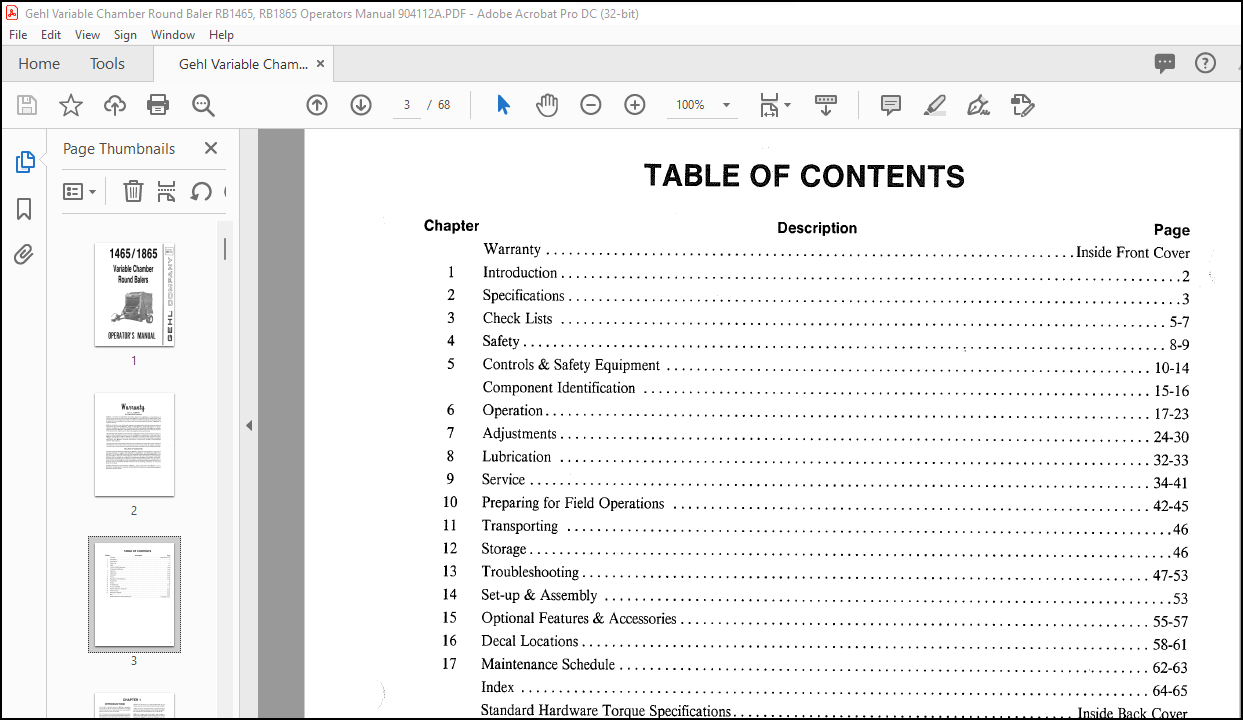Select the arrow selection tool
Viewport: 1243px width, 720px height.
(x=503, y=105)
